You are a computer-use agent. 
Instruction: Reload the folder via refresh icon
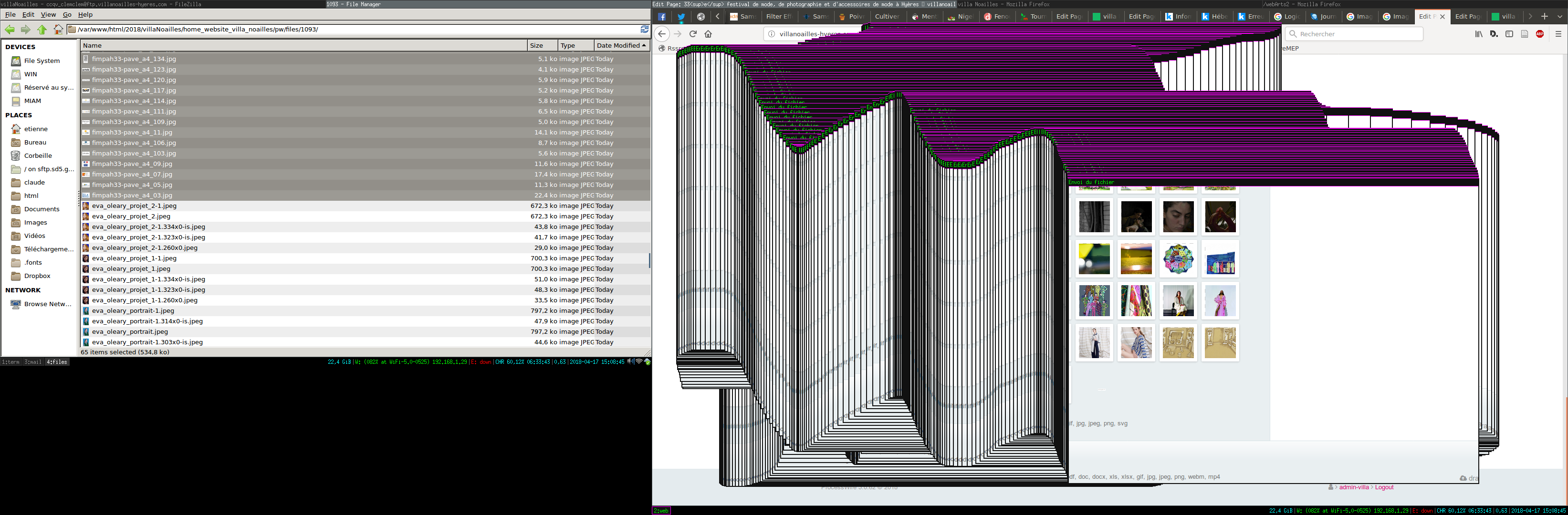pos(645,29)
